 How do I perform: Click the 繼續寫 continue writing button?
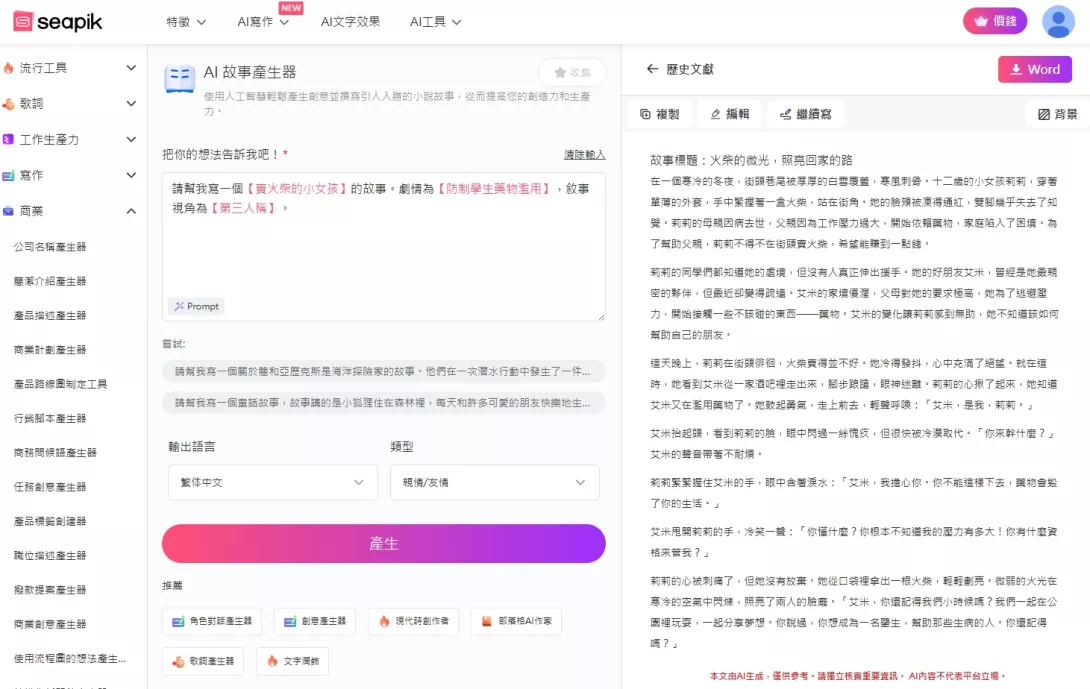pyautogui.click(x=805, y=114)
